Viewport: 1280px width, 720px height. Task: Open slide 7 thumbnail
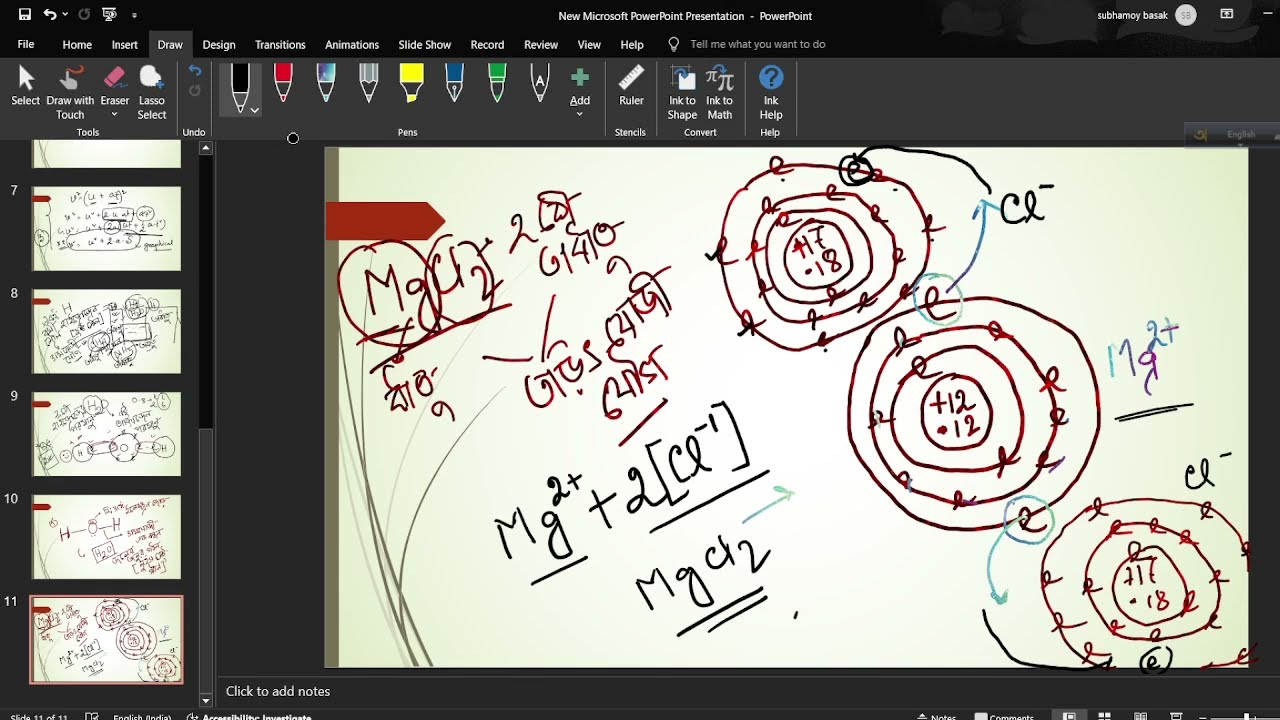click(107, 228)
